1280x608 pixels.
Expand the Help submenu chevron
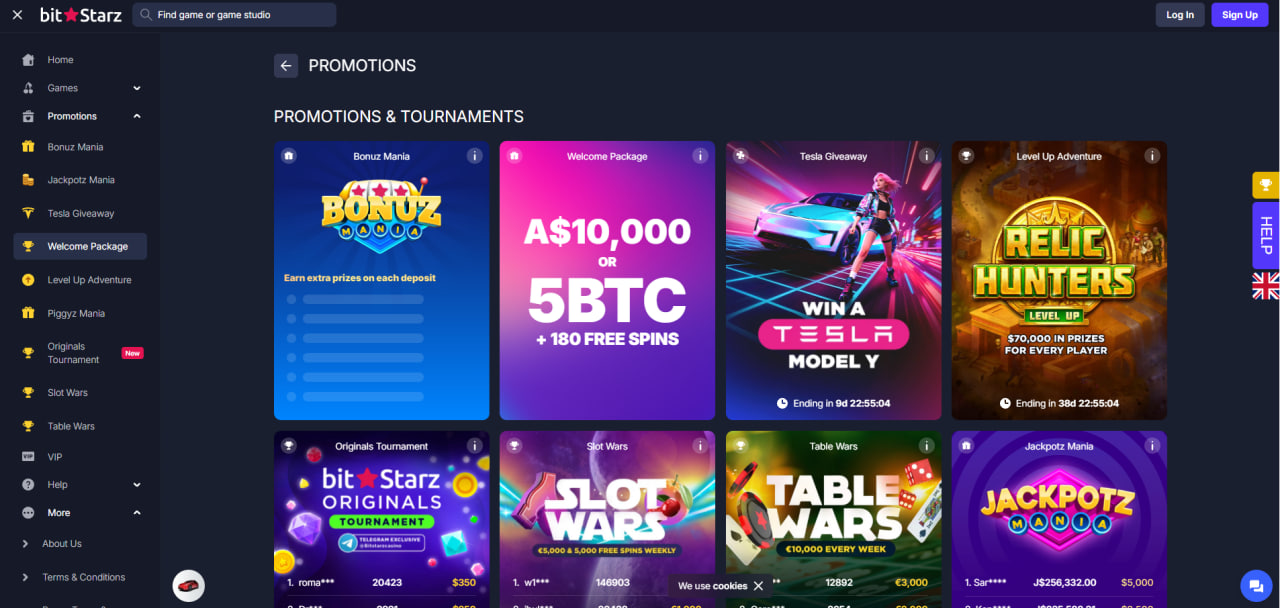(x=137, y=485)
